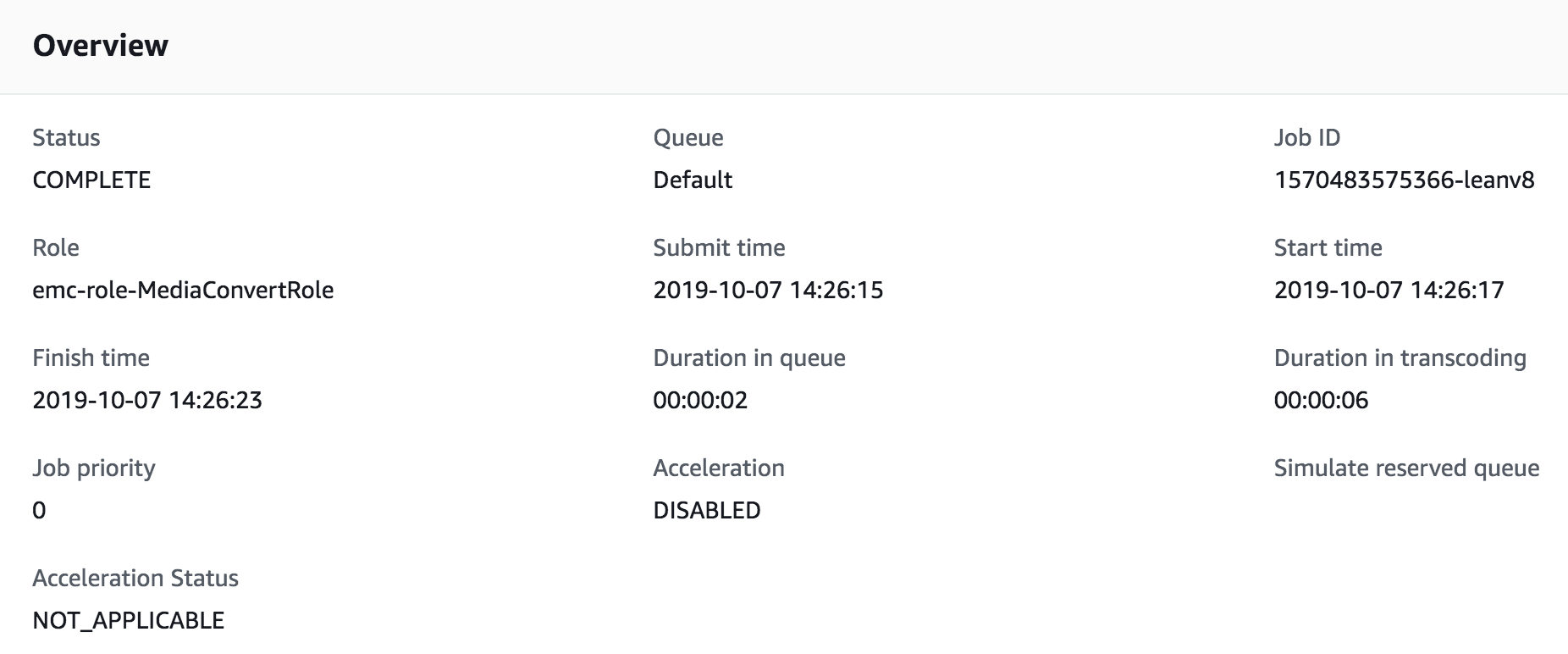Select the NOT_APPLICABLE acceleration status value
Screen dimensions: 1568x654
[129, 620]
